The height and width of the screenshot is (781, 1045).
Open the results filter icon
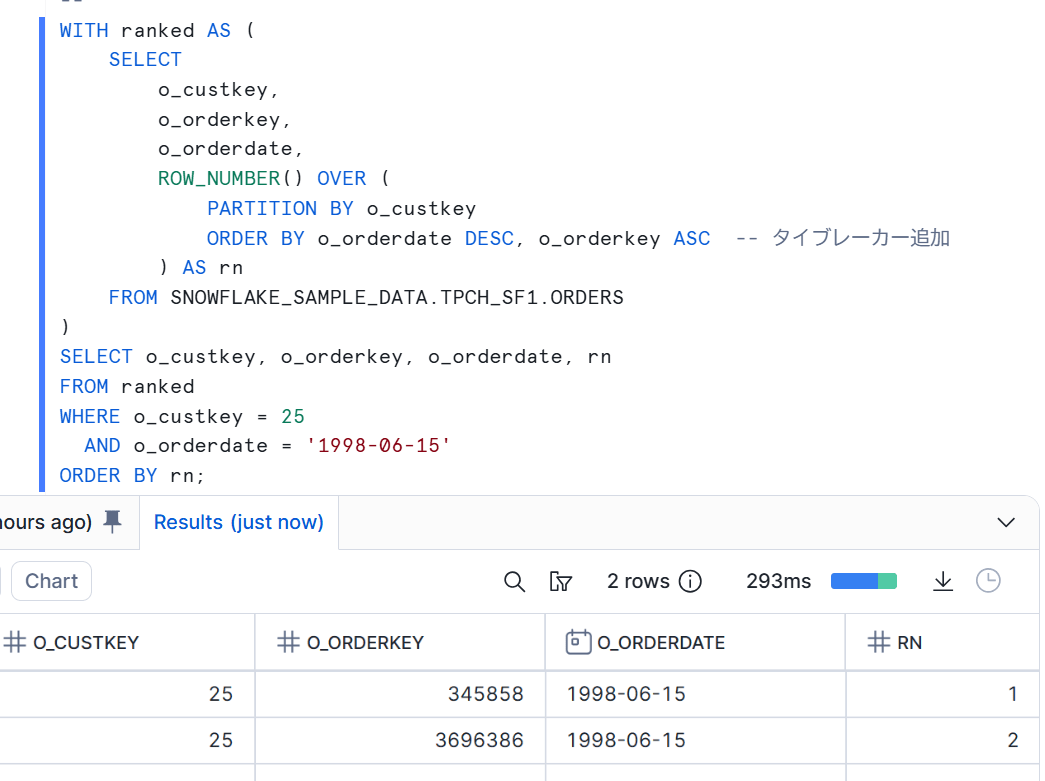coord(561,582)
